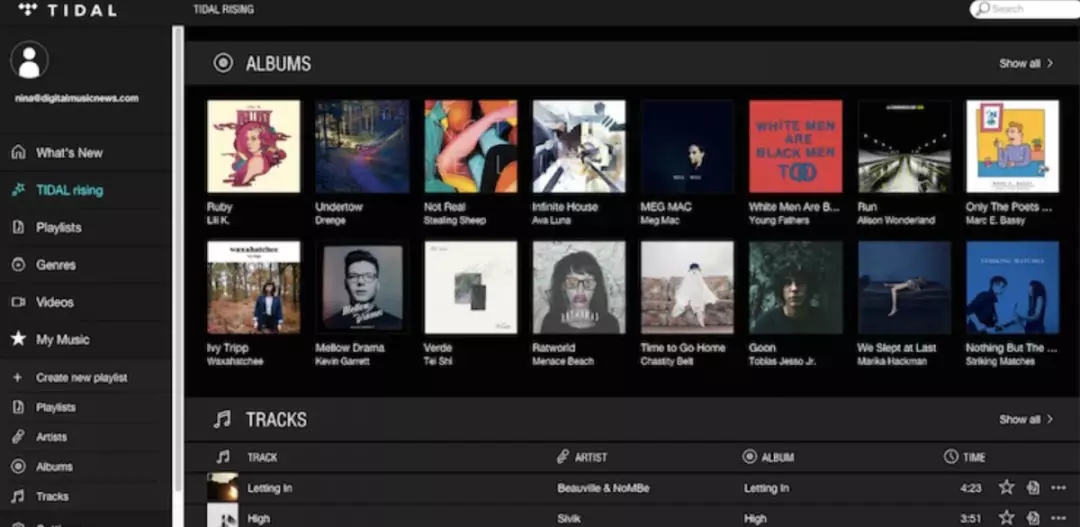Open the Undertow album cover
The image size is (1080, 527).
tap(362, 146)
